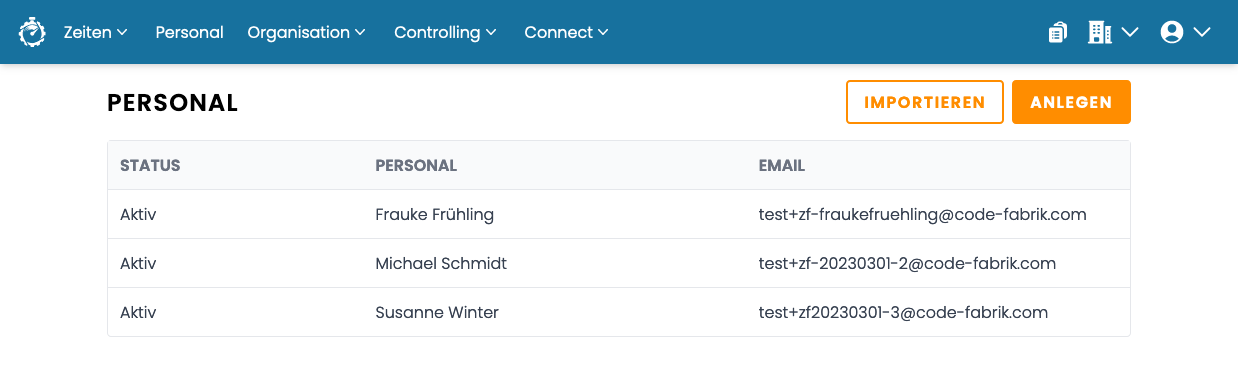Expand the chevron next to building icon
Image resolution: width=1238 pixels, height=373 pixels.
[x=1130, y=32]
